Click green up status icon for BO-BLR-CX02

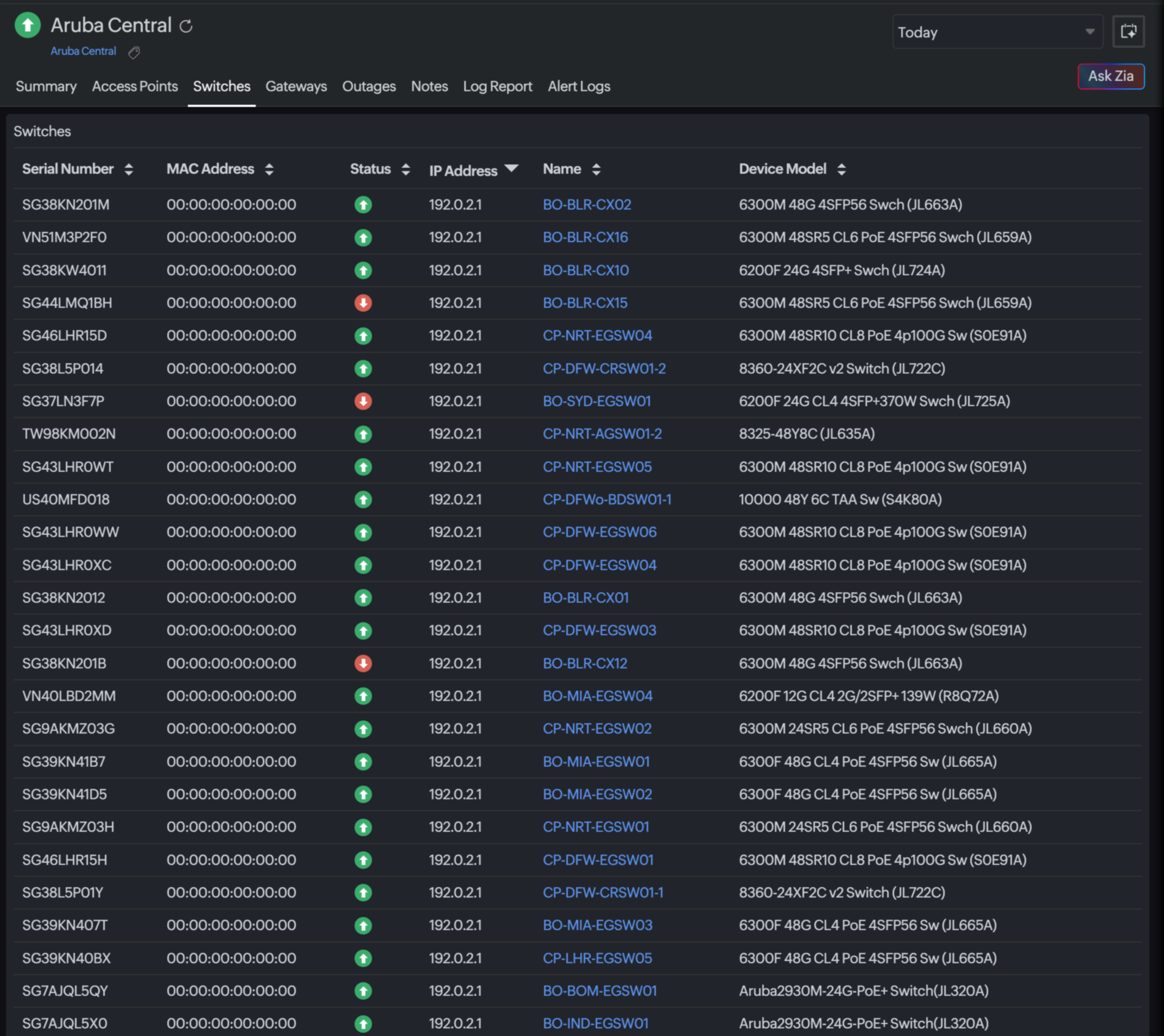pos(363,205)
